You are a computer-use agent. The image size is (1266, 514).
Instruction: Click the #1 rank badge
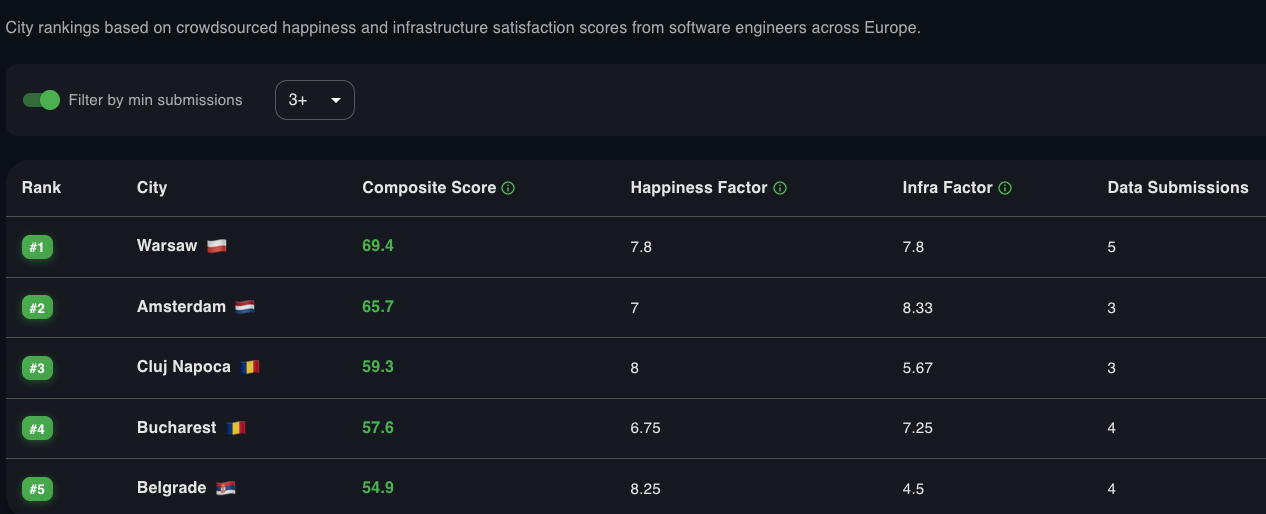point(37,247)
